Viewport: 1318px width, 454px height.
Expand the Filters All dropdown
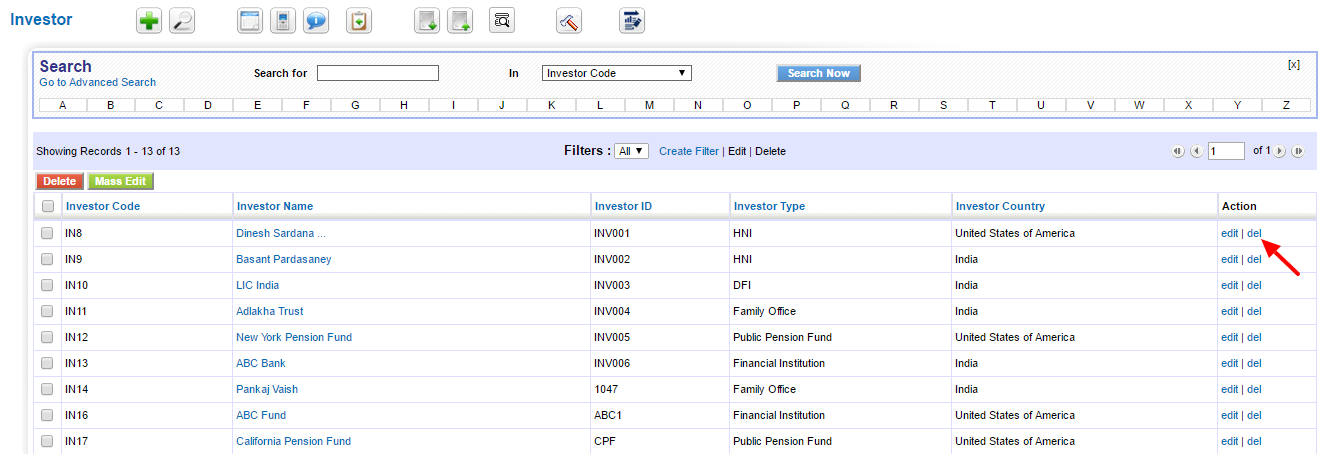(632, 151)
